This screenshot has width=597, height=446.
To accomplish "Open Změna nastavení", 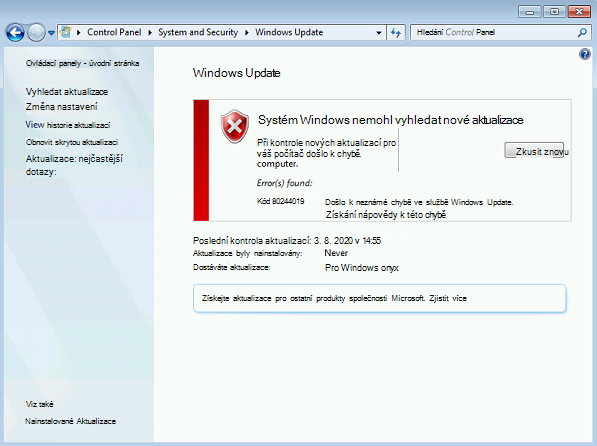I will point(61,107).
